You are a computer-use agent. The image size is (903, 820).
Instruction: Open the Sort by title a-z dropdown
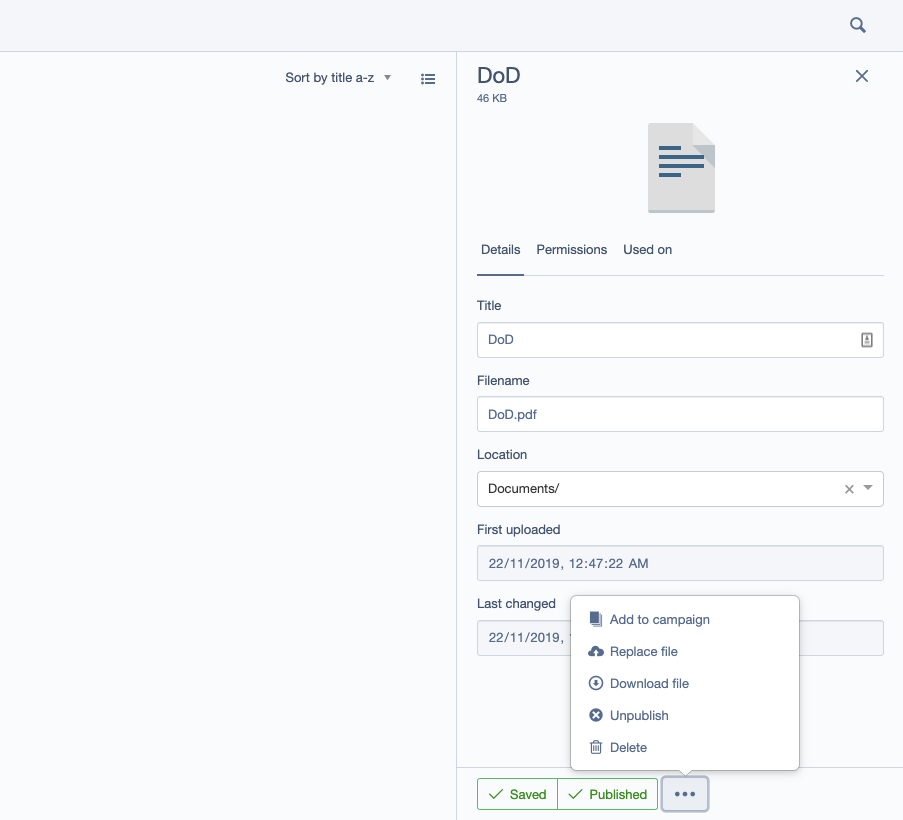[339, 77]
